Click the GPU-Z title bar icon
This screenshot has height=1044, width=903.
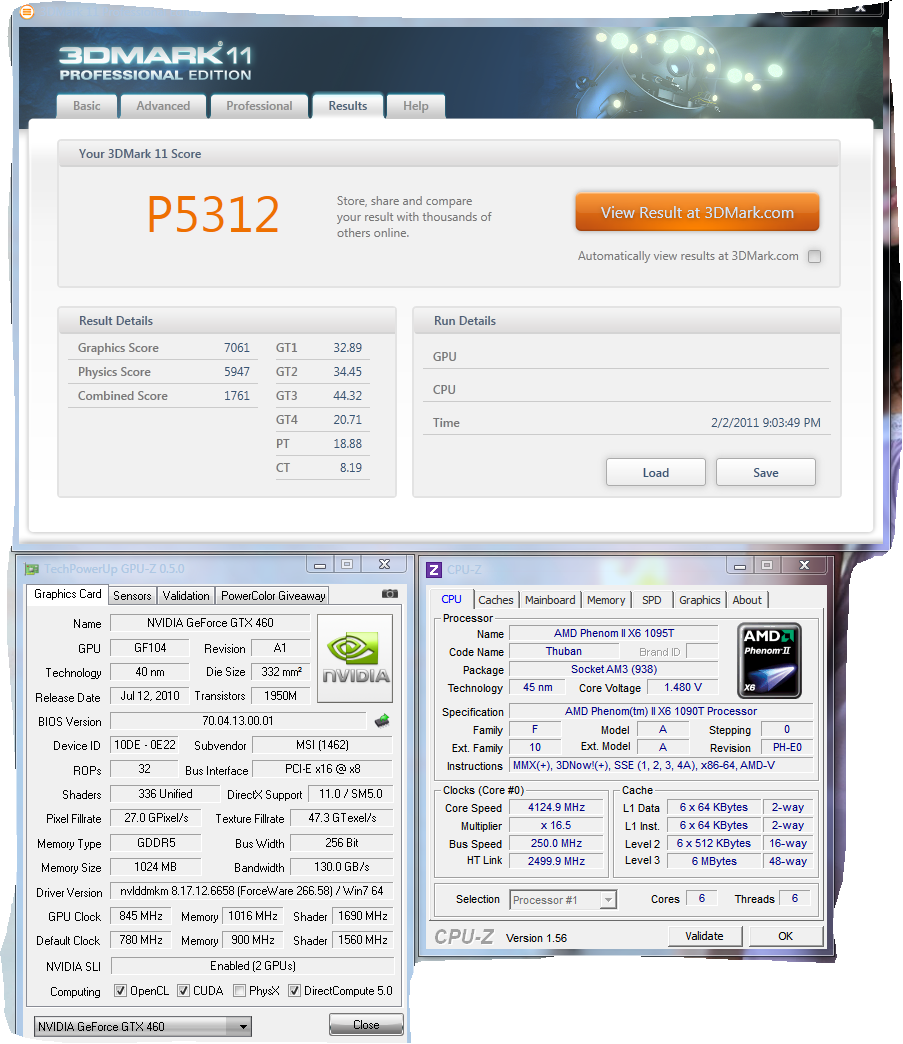[x=31, y=569]
